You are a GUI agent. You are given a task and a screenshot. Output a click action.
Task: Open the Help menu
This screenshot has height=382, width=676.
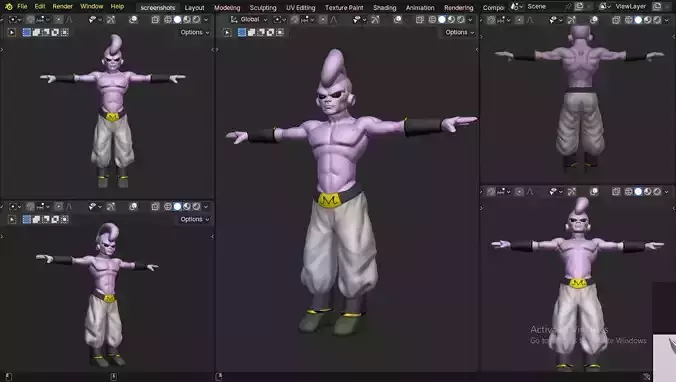[x=117, y=6]
